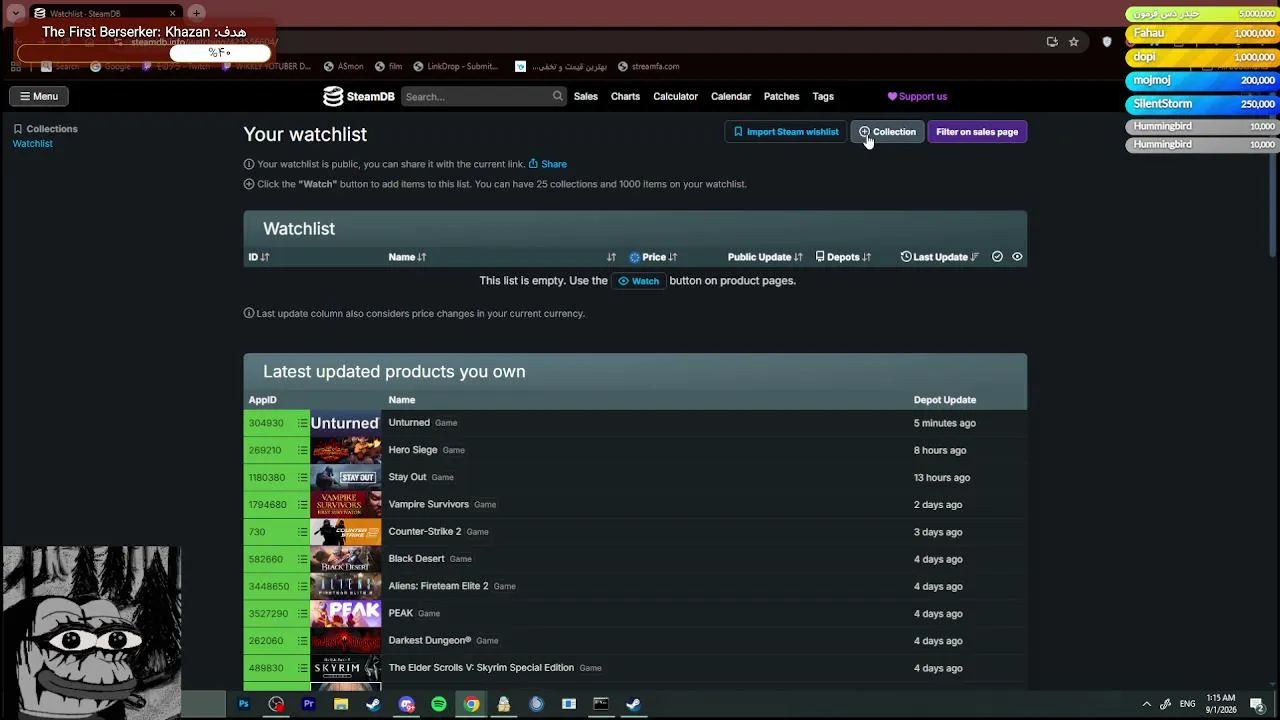Open the Darkest Dungeon product link
The height and width of the screenshot is (720, 1280).
(x=430, y=641)
